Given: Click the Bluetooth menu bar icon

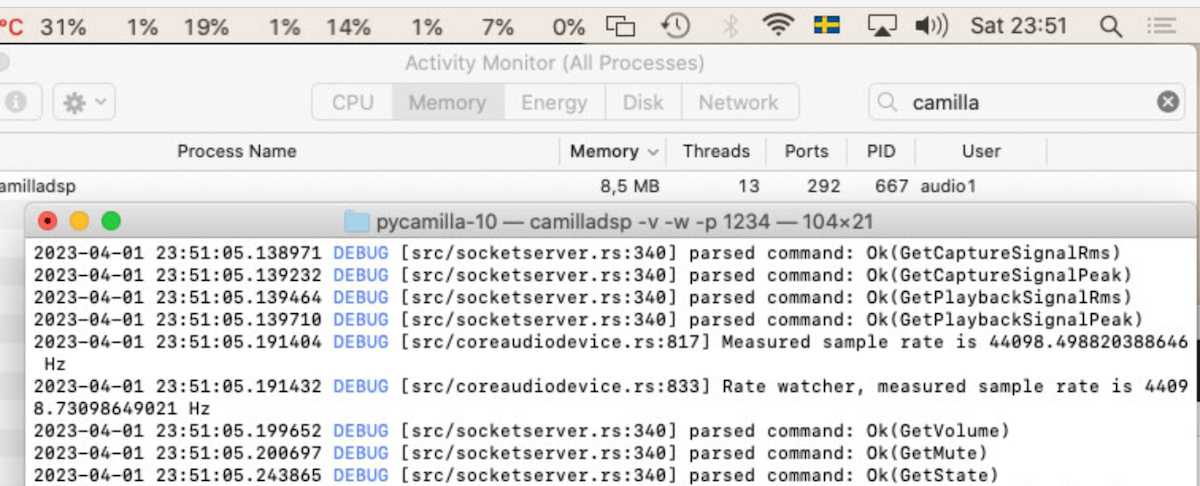Looking at the screenshot, I should pos(730,26).
